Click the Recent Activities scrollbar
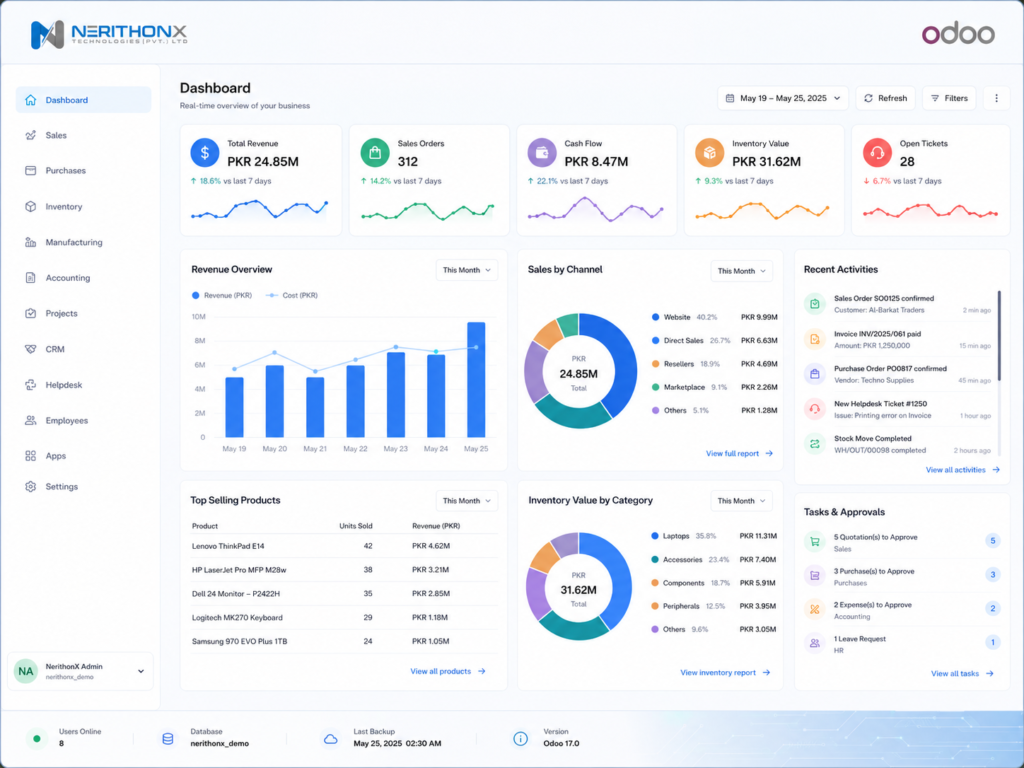Image resolution: width=1024 pixels, height=768 pixels. (x=999, y=336)
